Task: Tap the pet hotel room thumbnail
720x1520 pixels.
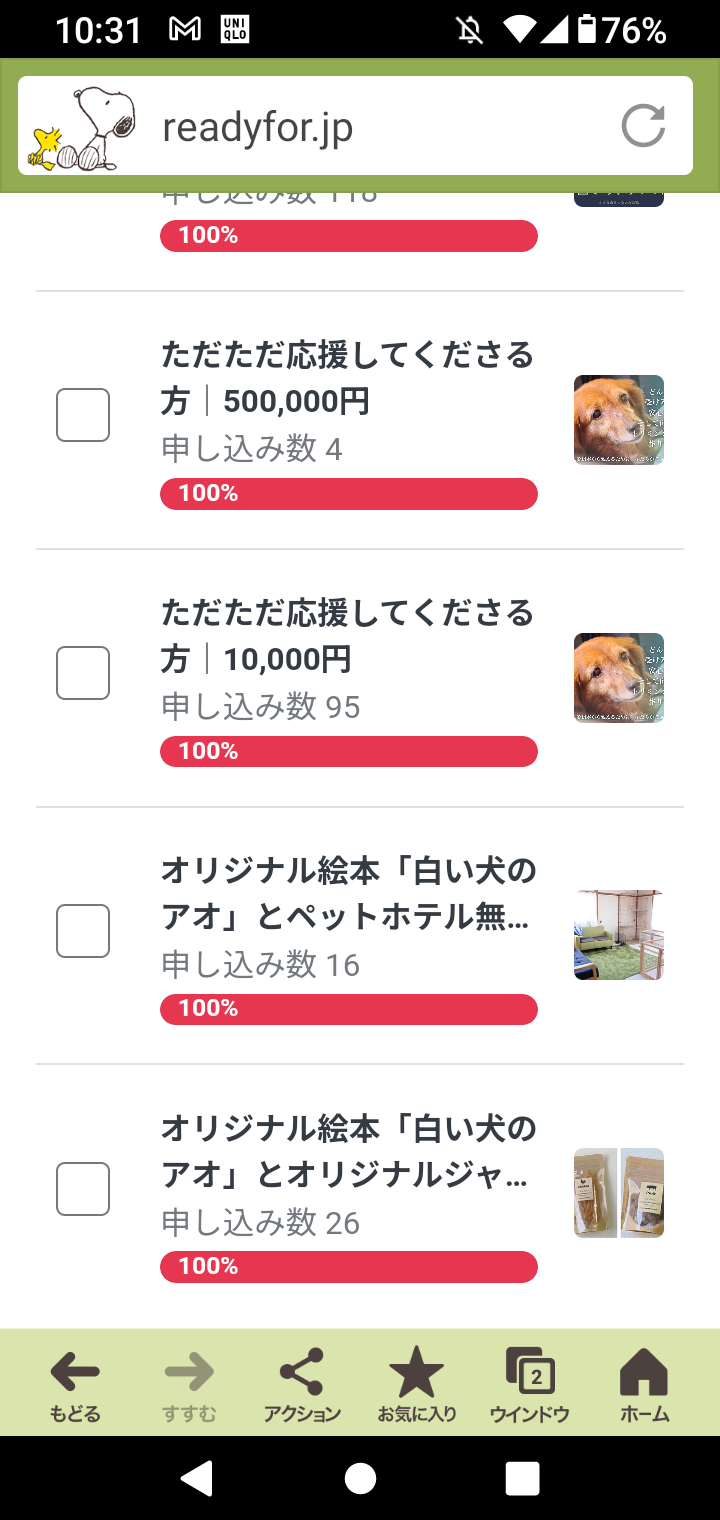Action: (x=619, y=935)
